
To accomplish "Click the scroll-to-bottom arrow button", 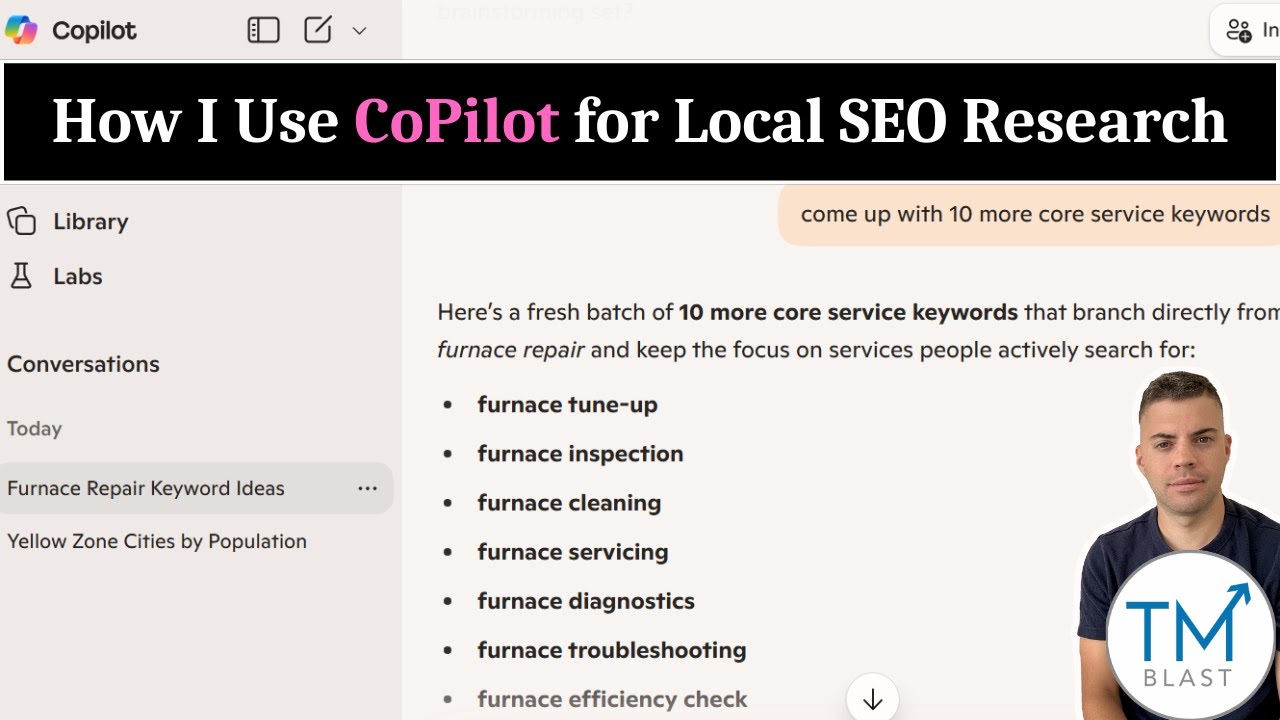I will pos(872,699).
